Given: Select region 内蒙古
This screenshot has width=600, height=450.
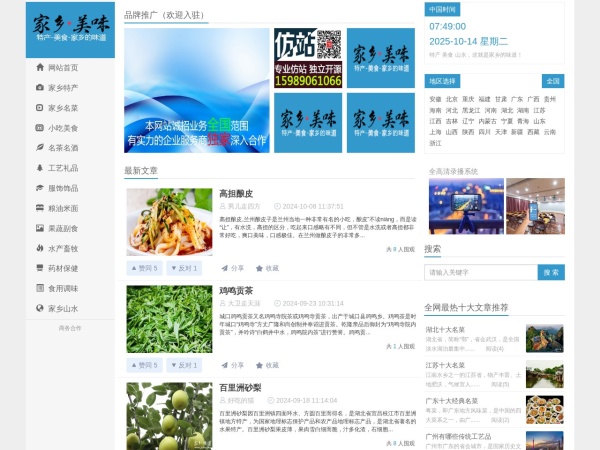Looking at the screenshot, I should (x=488, y=121).
